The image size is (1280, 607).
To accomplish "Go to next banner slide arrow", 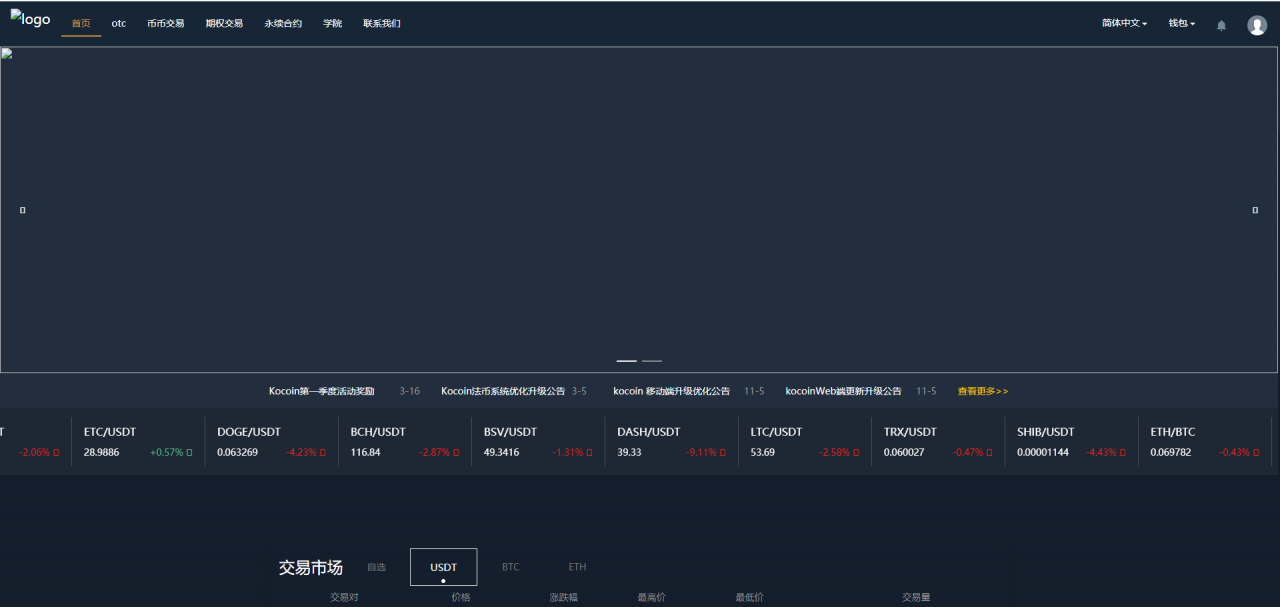I will point(1255,210).
